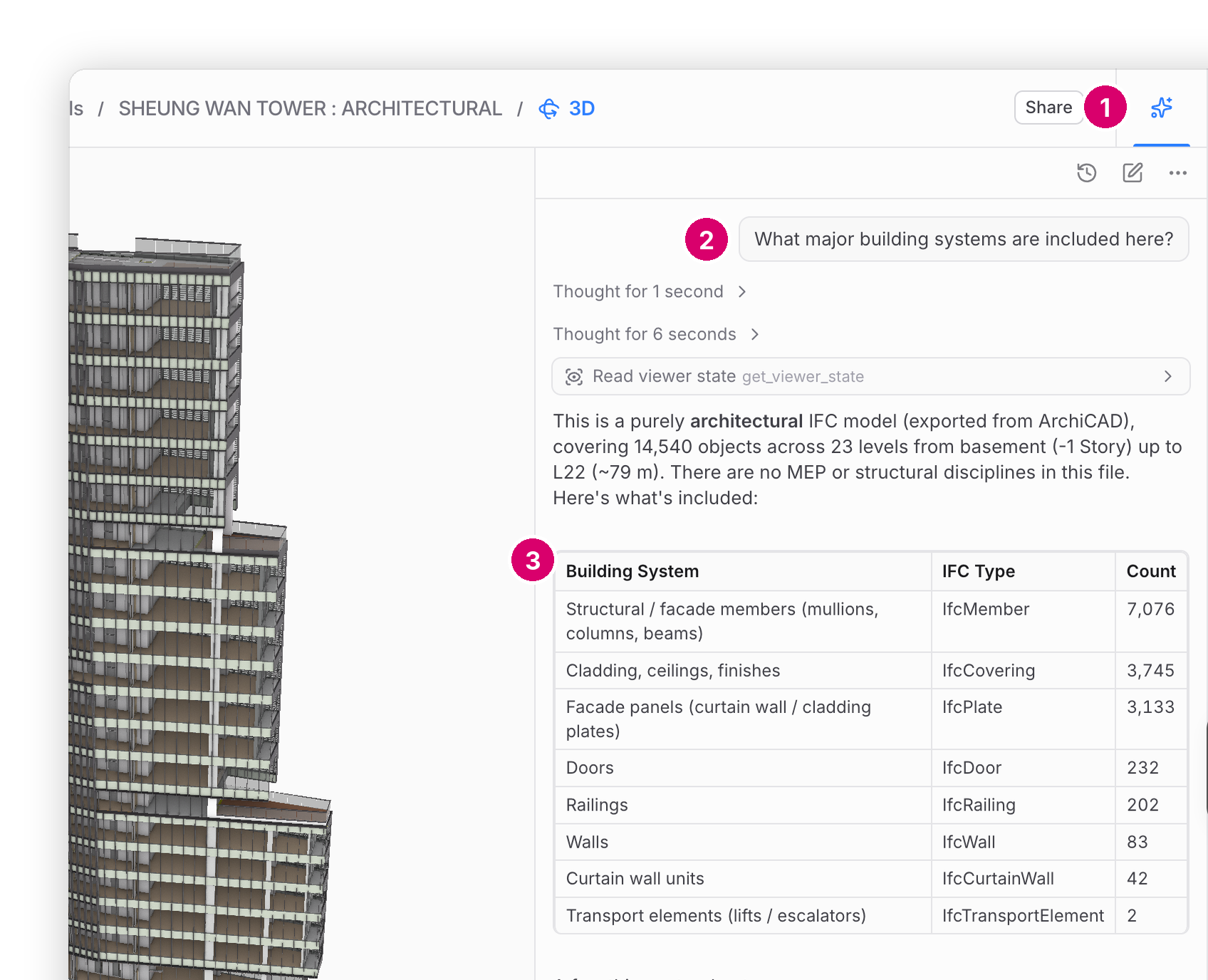Start a new chat with pencil icon
Screen dimensions: 1208x980
pyautogui.click(x=1132, y=173)
